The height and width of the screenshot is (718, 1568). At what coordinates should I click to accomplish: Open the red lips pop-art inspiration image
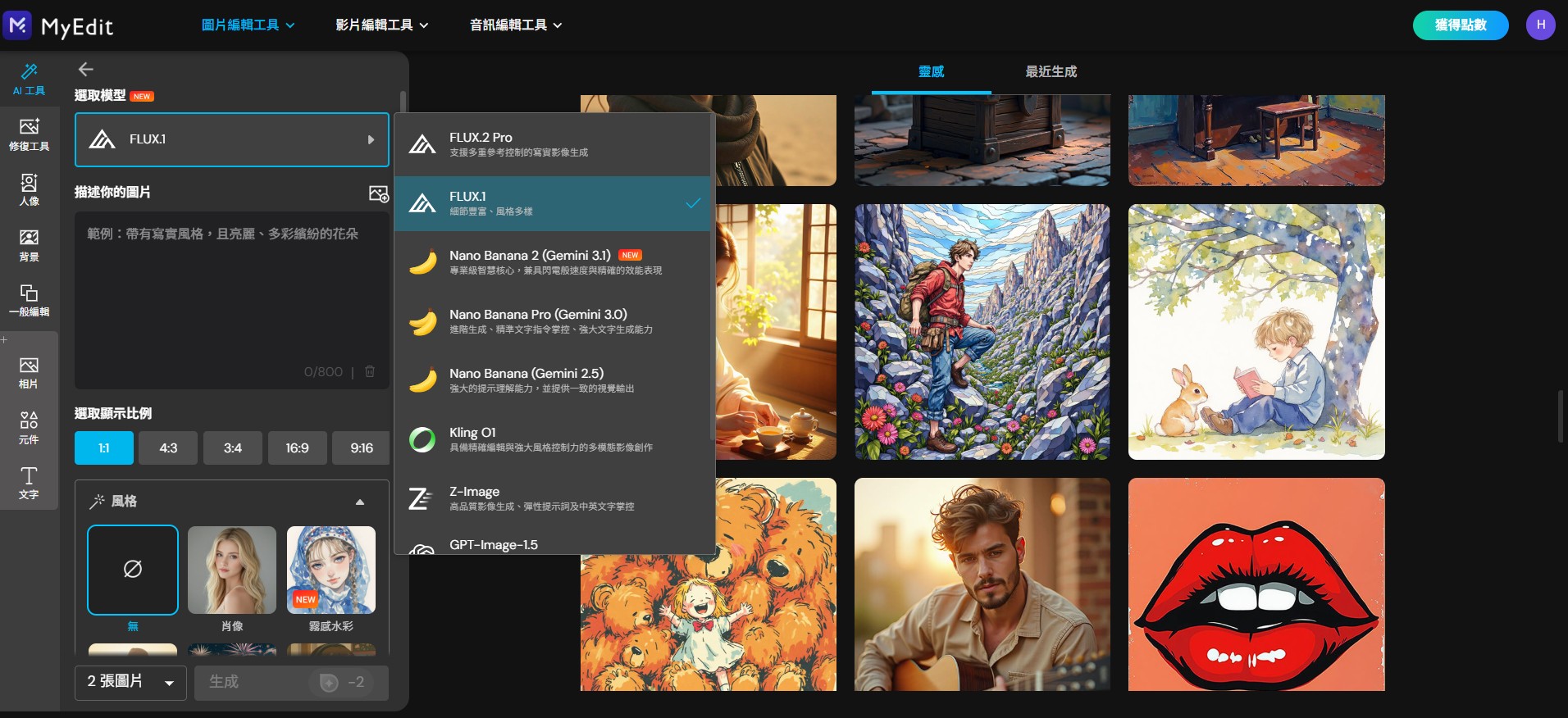[x=1256, y=584]
